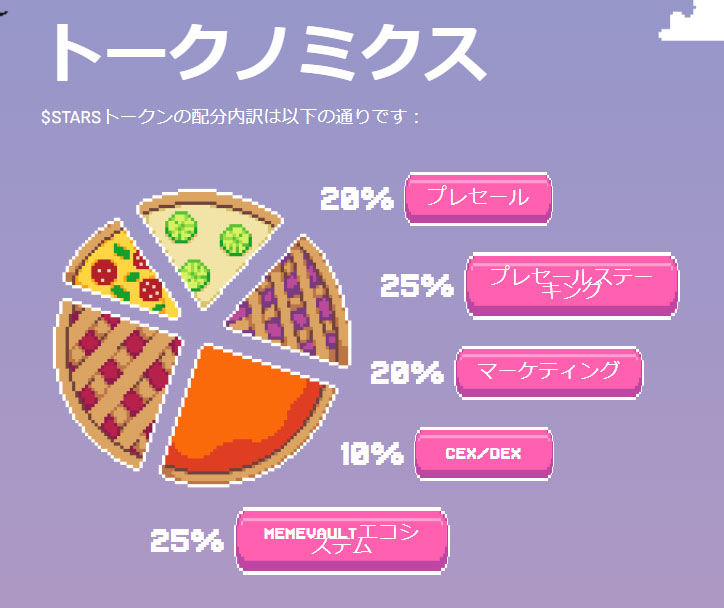
Task: Click the トークノミクス heading
Action: click(x=268, y=52)
